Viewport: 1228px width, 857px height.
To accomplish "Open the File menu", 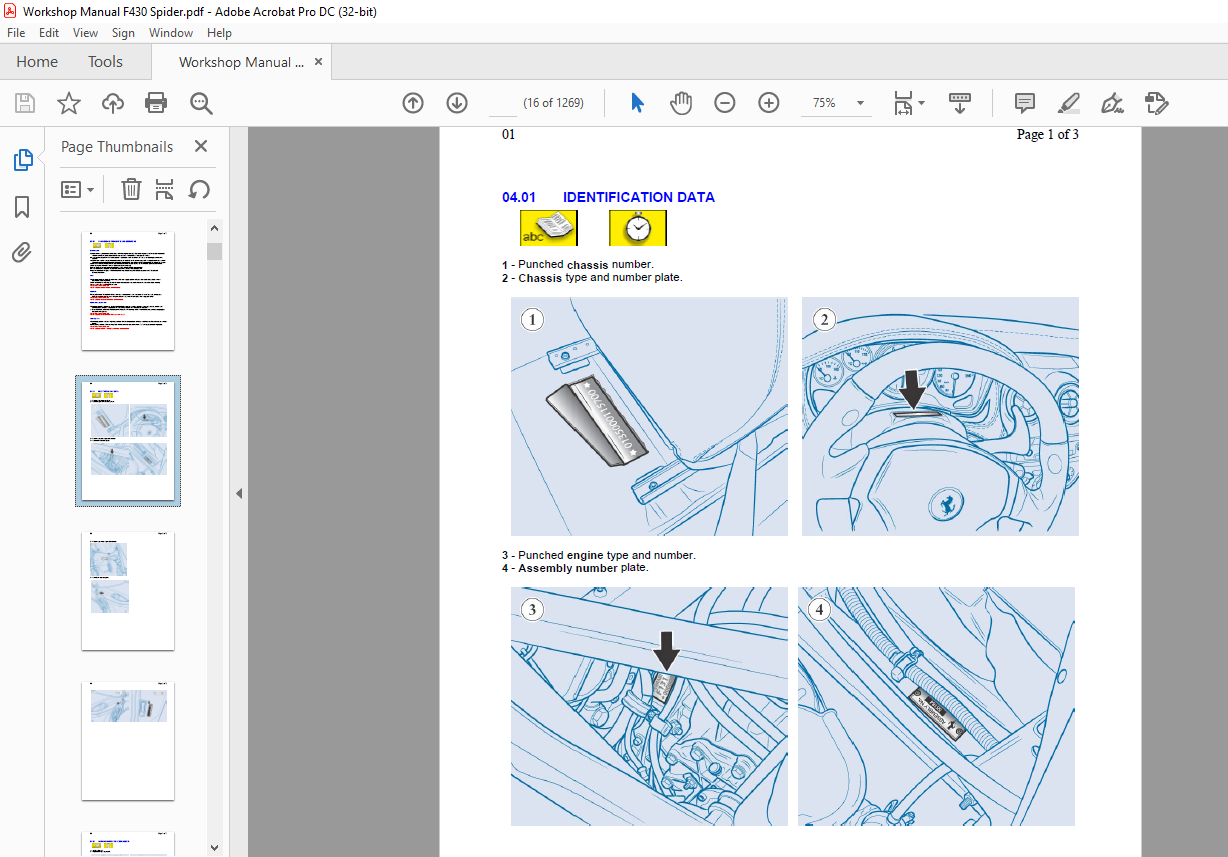I will [16, 32].
